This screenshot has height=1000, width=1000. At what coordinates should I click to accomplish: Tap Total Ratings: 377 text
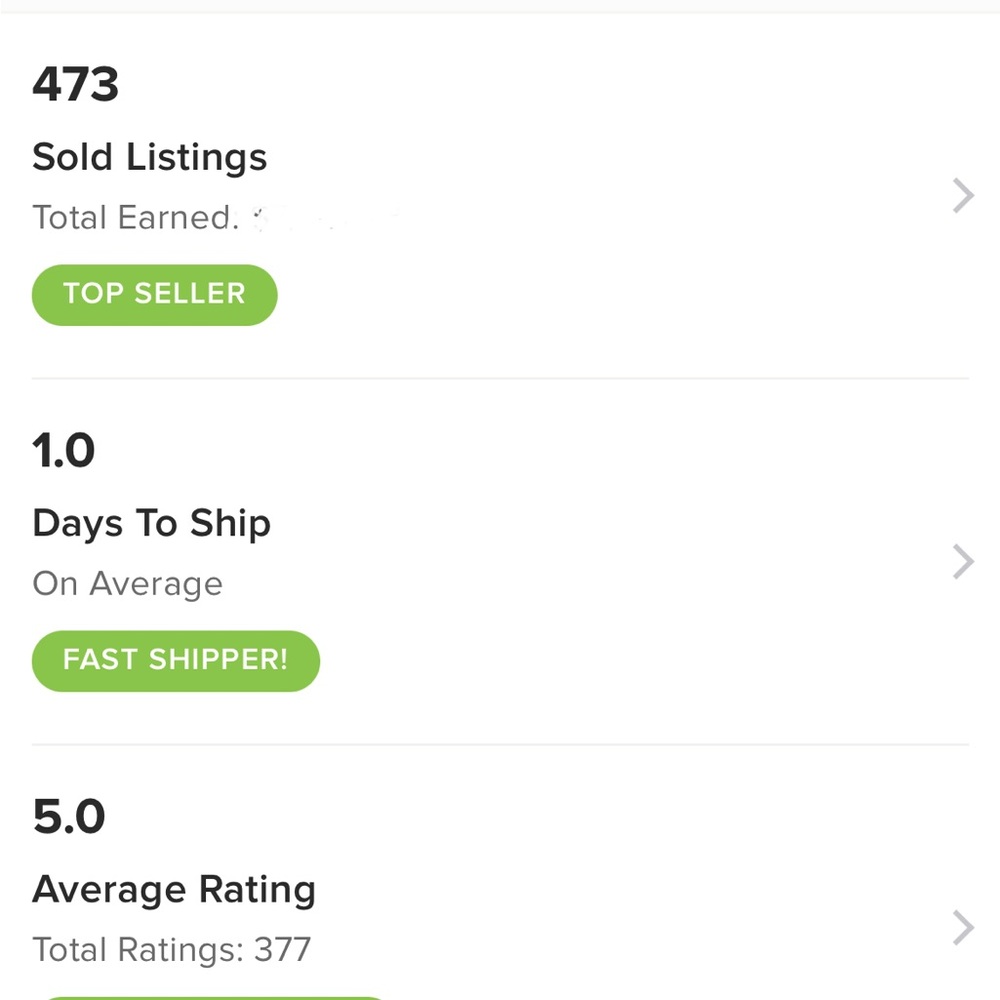coord(172,950)
